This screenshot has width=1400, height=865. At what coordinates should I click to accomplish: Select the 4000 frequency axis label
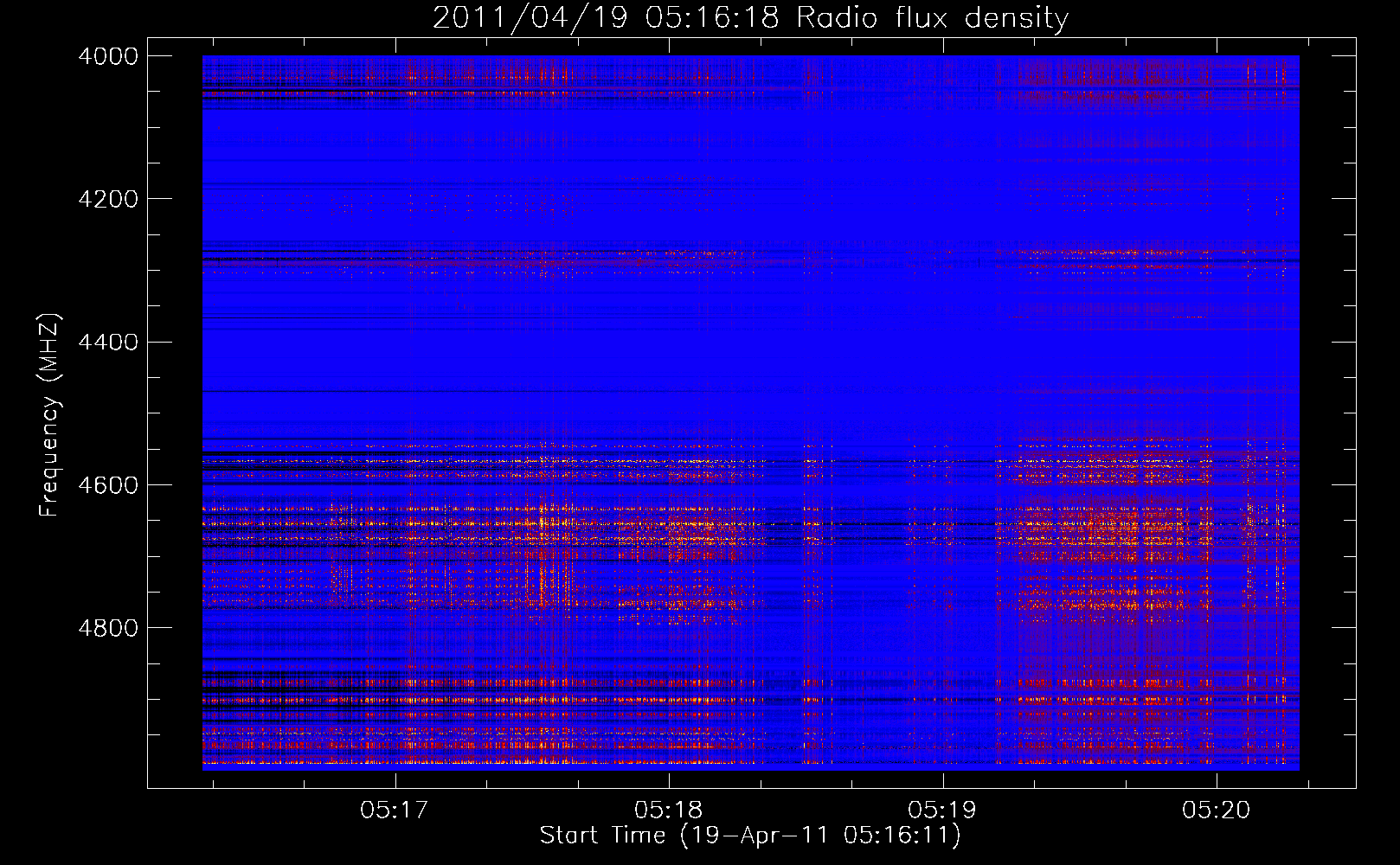108,56
